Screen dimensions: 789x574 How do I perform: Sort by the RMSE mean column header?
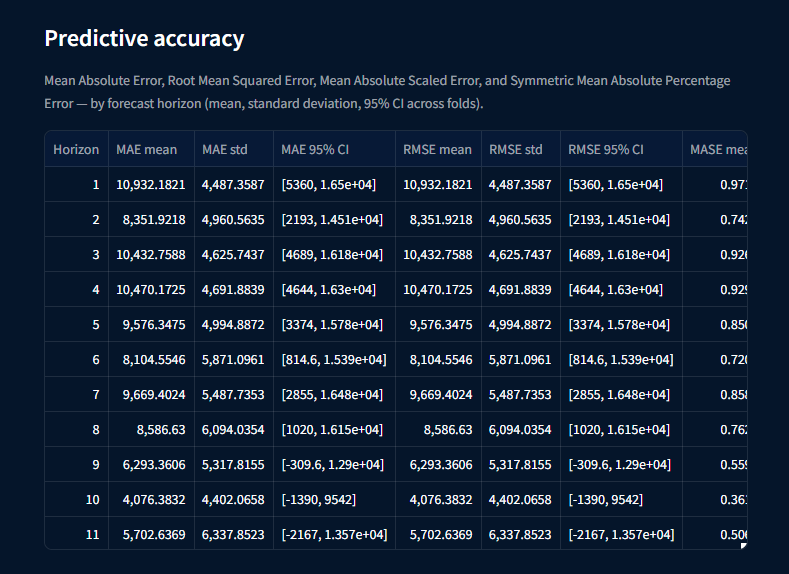click(438, 149)
